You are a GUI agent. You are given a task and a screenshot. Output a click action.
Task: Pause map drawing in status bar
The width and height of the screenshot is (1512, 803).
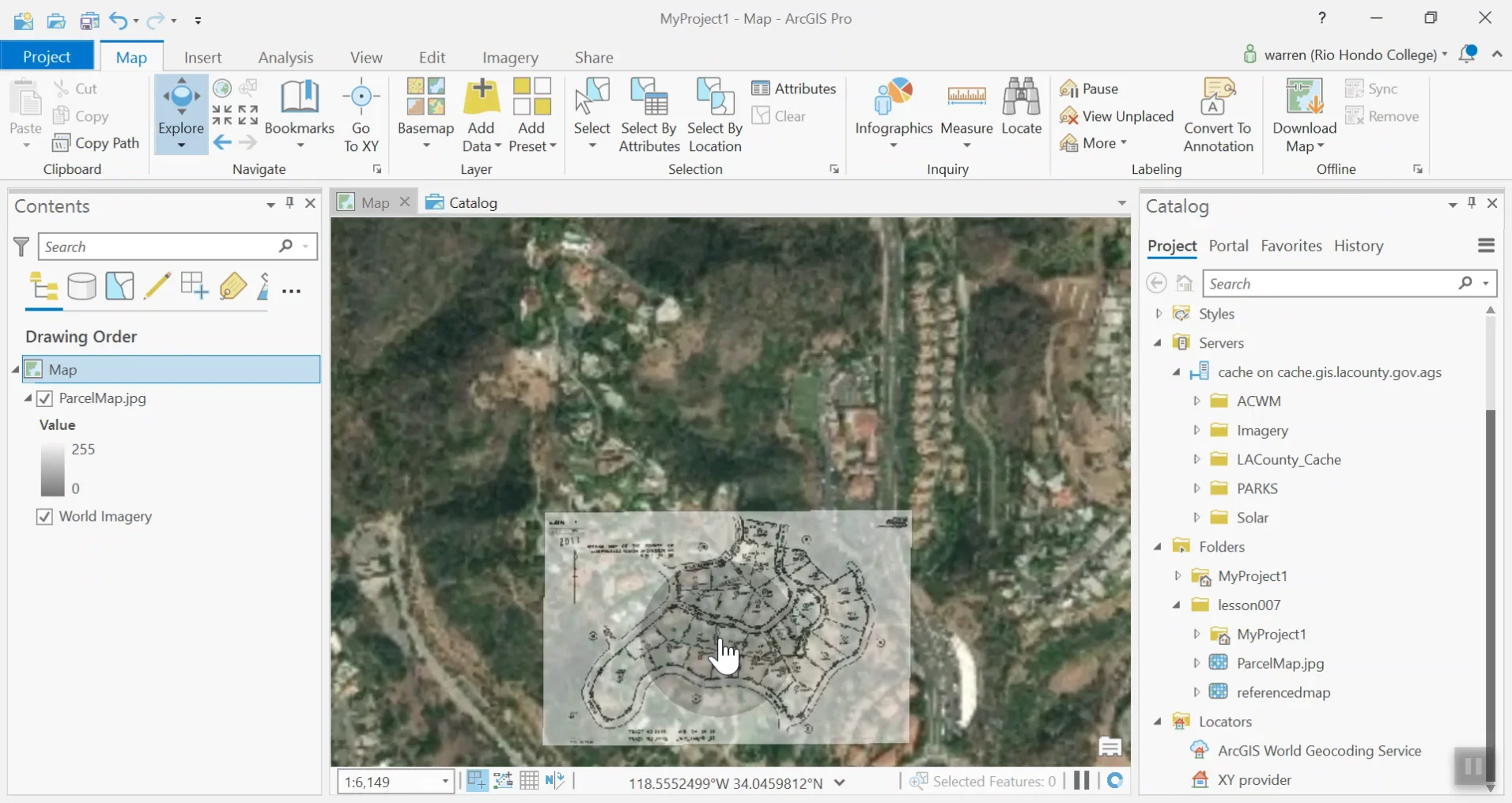[1081, 781]
